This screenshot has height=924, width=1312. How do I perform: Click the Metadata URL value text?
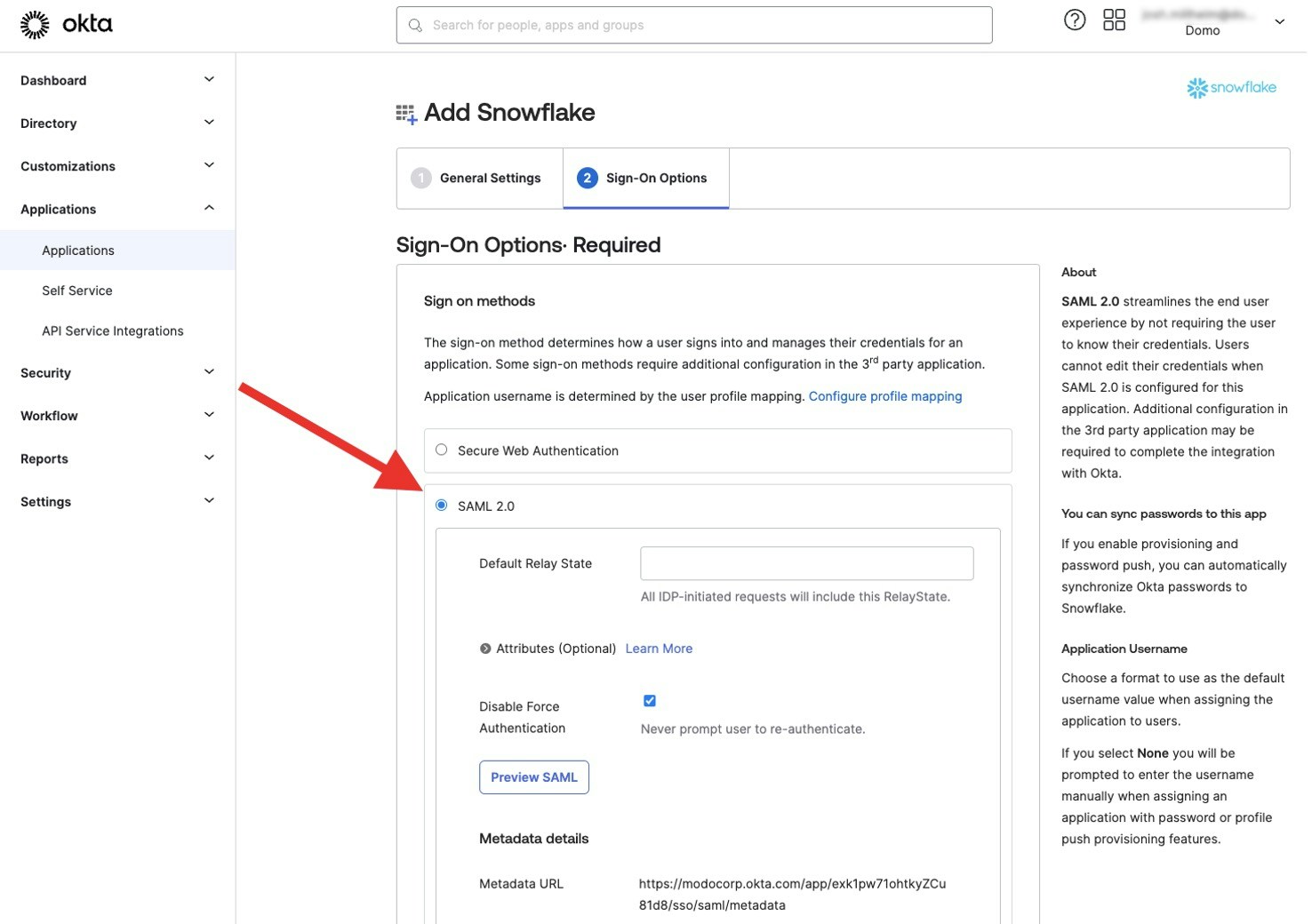pos(792,895)
